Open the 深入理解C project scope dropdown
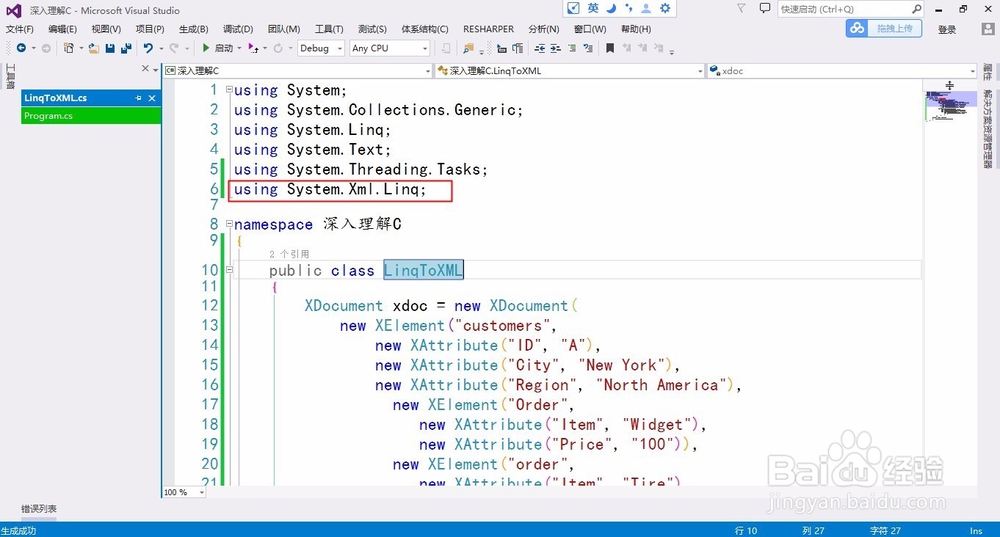The image size is (1000, 537). [298, 71]
